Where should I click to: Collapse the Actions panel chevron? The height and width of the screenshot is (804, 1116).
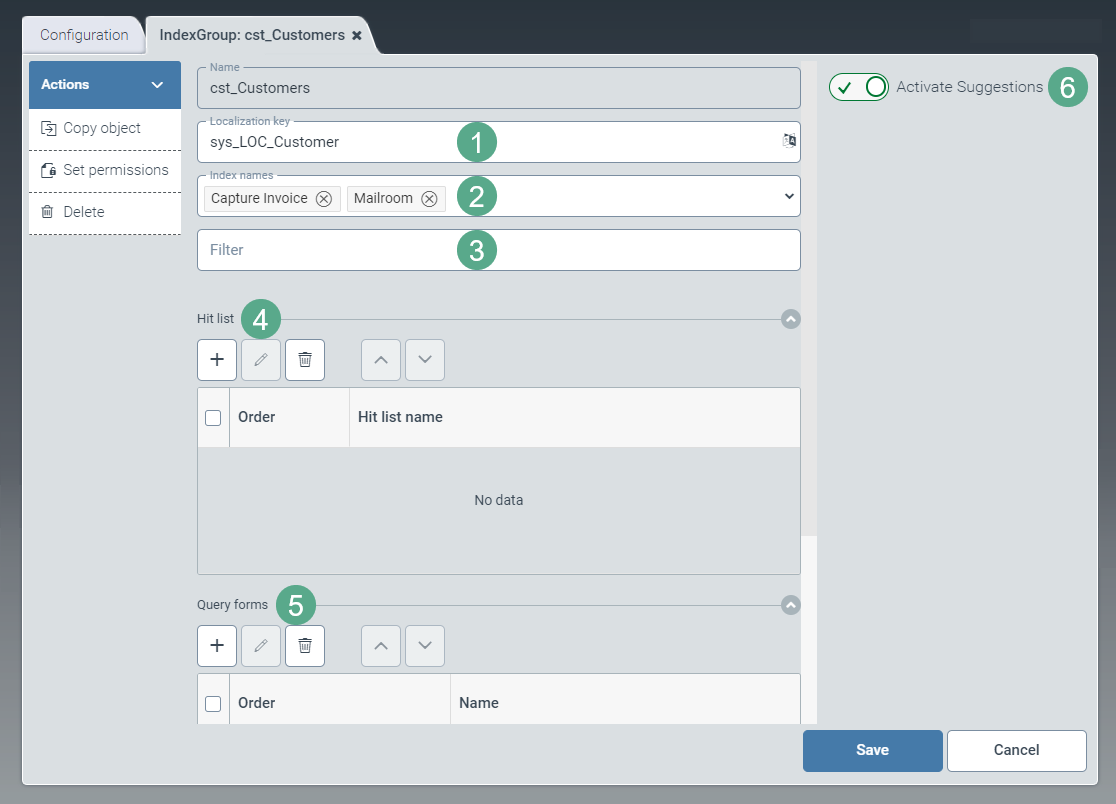point(157,85)
